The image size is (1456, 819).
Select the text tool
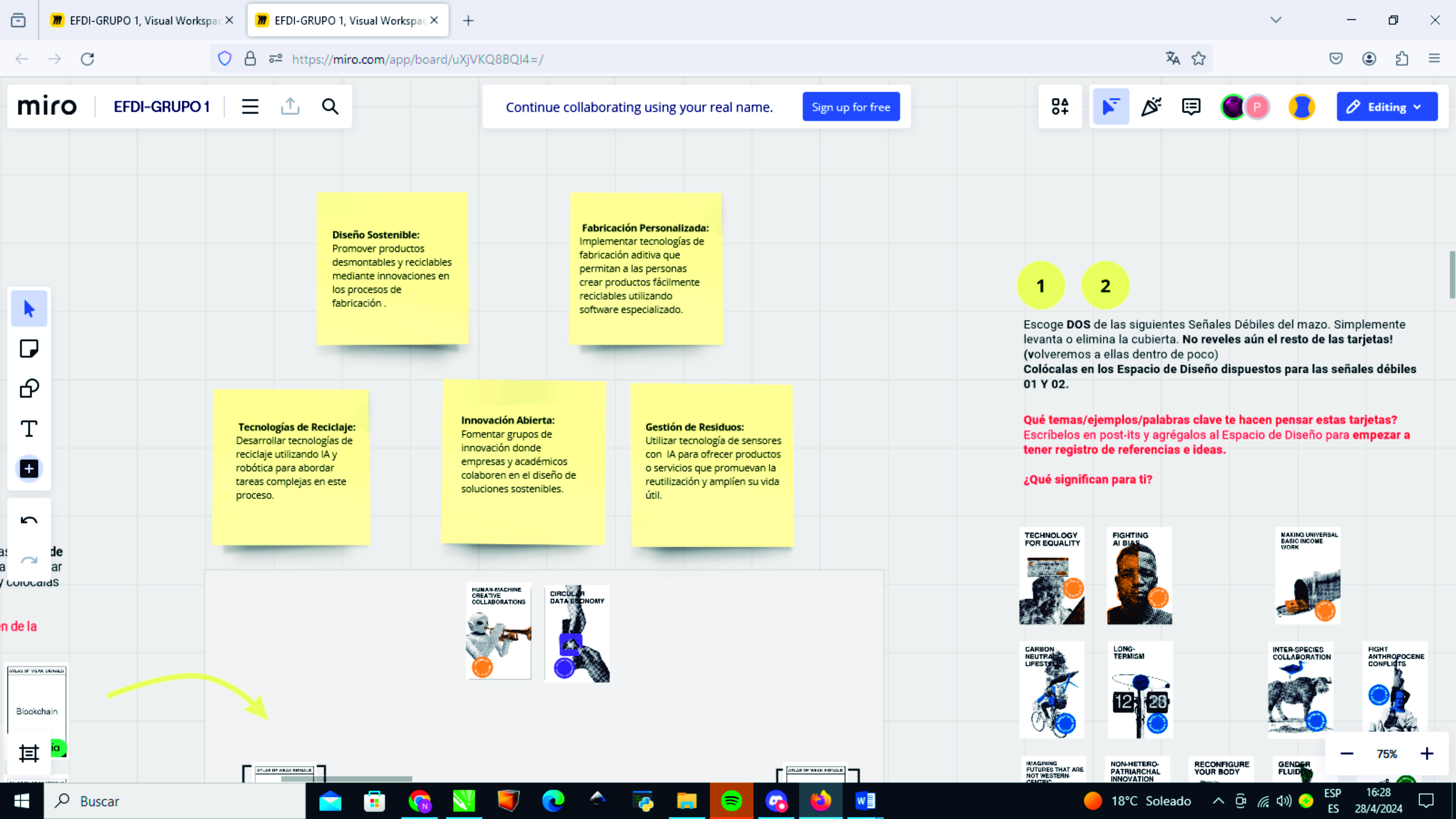tap(29, 429)
